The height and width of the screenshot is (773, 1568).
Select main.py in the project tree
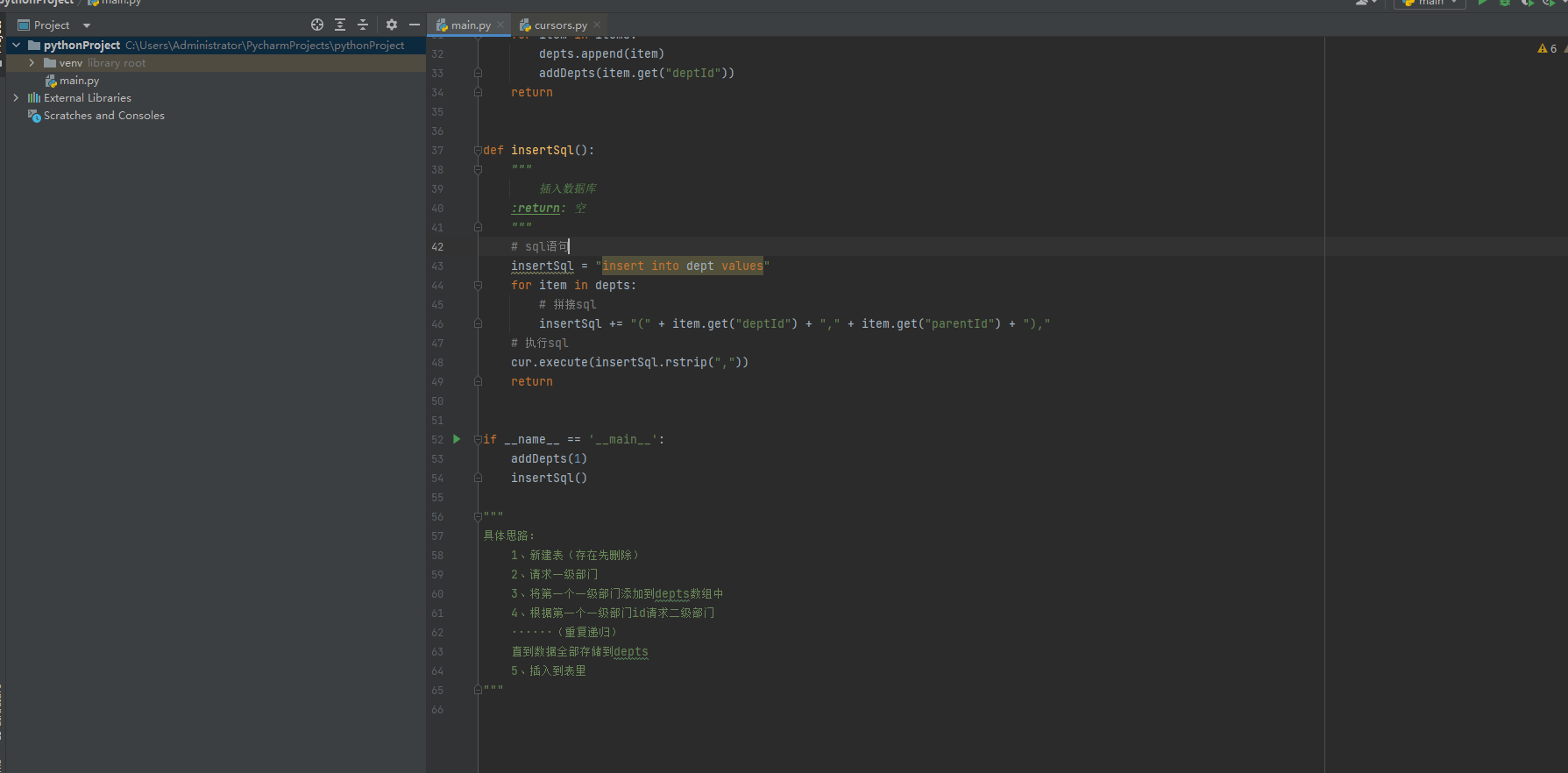pyautogui.click(x=79, y=81)
